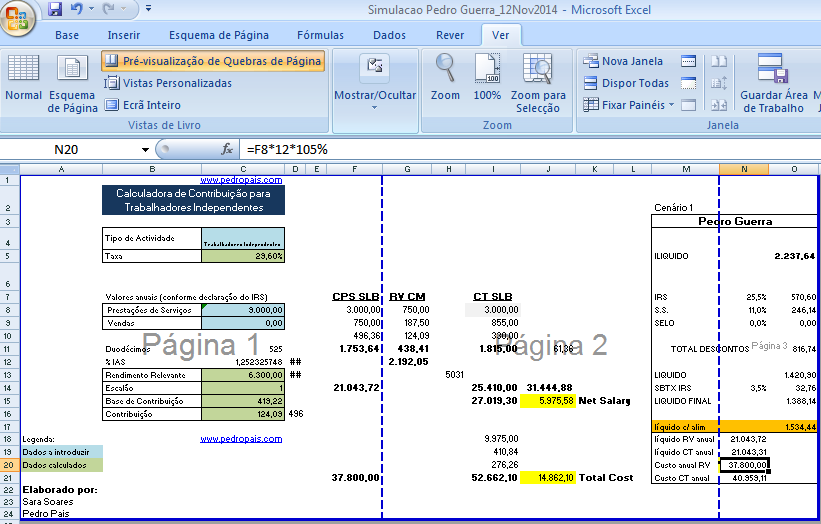Click the Tipo de Actividade value cell
The image size is (821, 524).
point(243,238)
